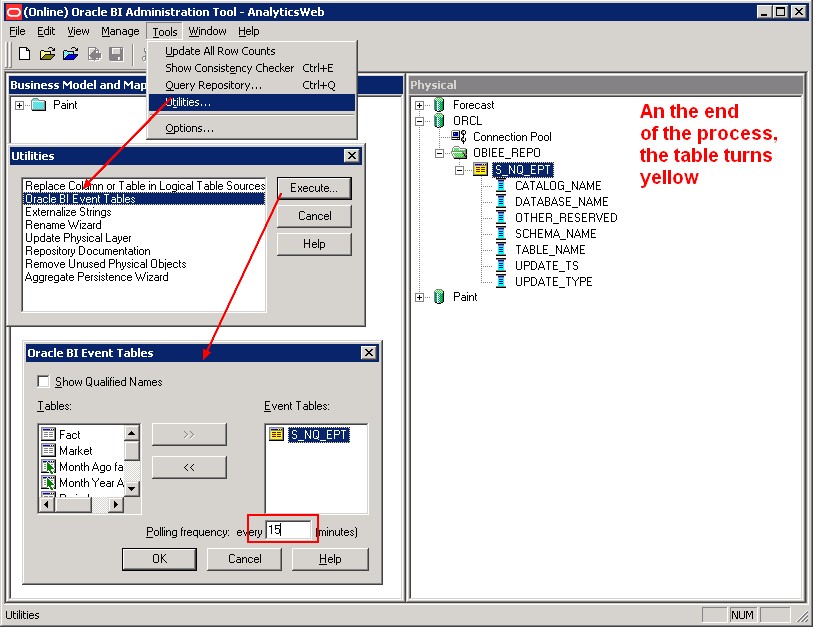The width and height of the screenshot is (813, 627).
Task: Open the File menu
Action: pyautogui.click(x=17, y=32)
